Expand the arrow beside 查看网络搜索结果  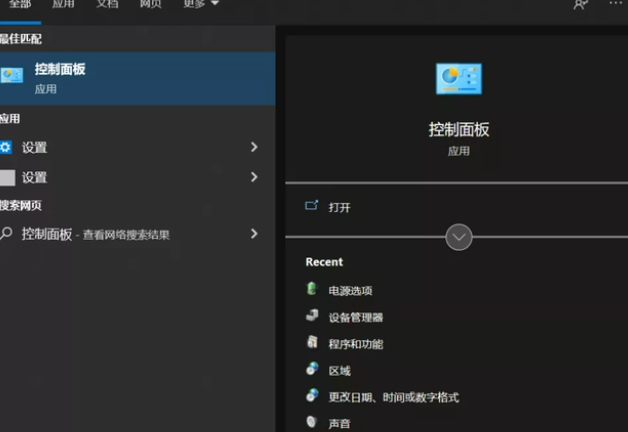[x=254, y=234]
